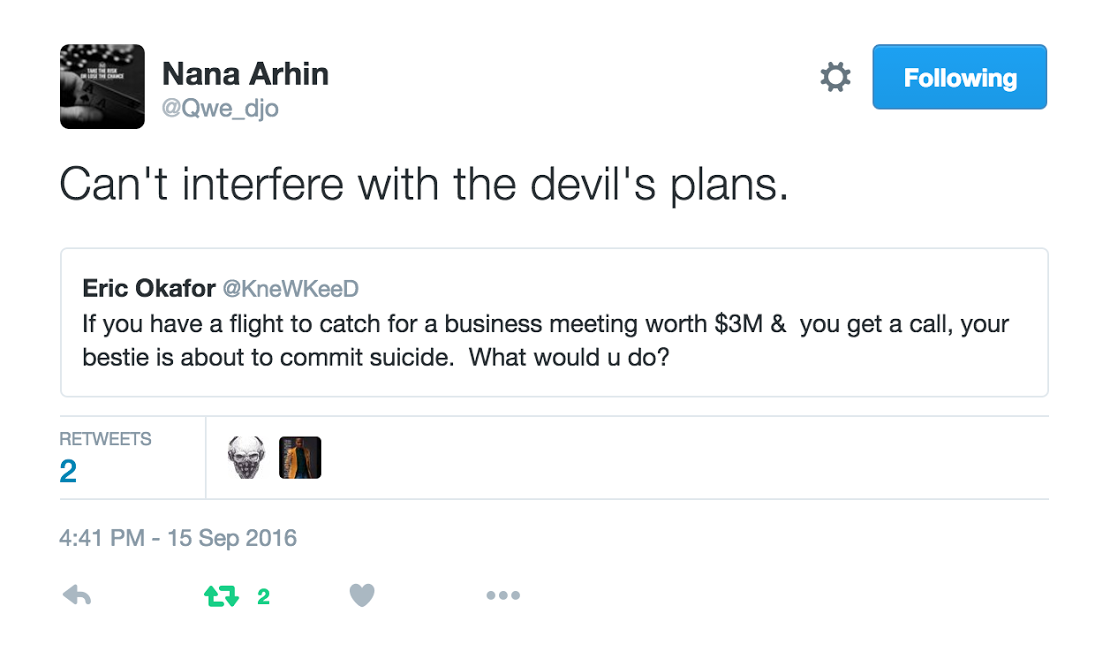Click the "Can't interfere with the devil's plans" text
1095x659 pixels.
[424, 185]
